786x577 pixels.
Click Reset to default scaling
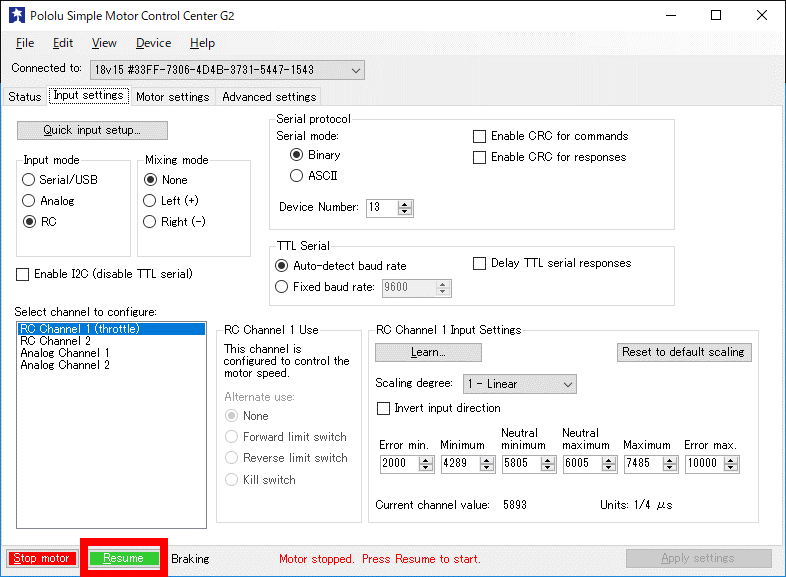click(684, 352)
